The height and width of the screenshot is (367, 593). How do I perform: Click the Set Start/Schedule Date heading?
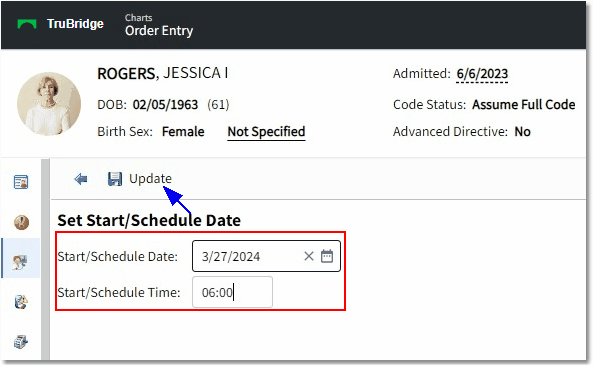point(149,220)
